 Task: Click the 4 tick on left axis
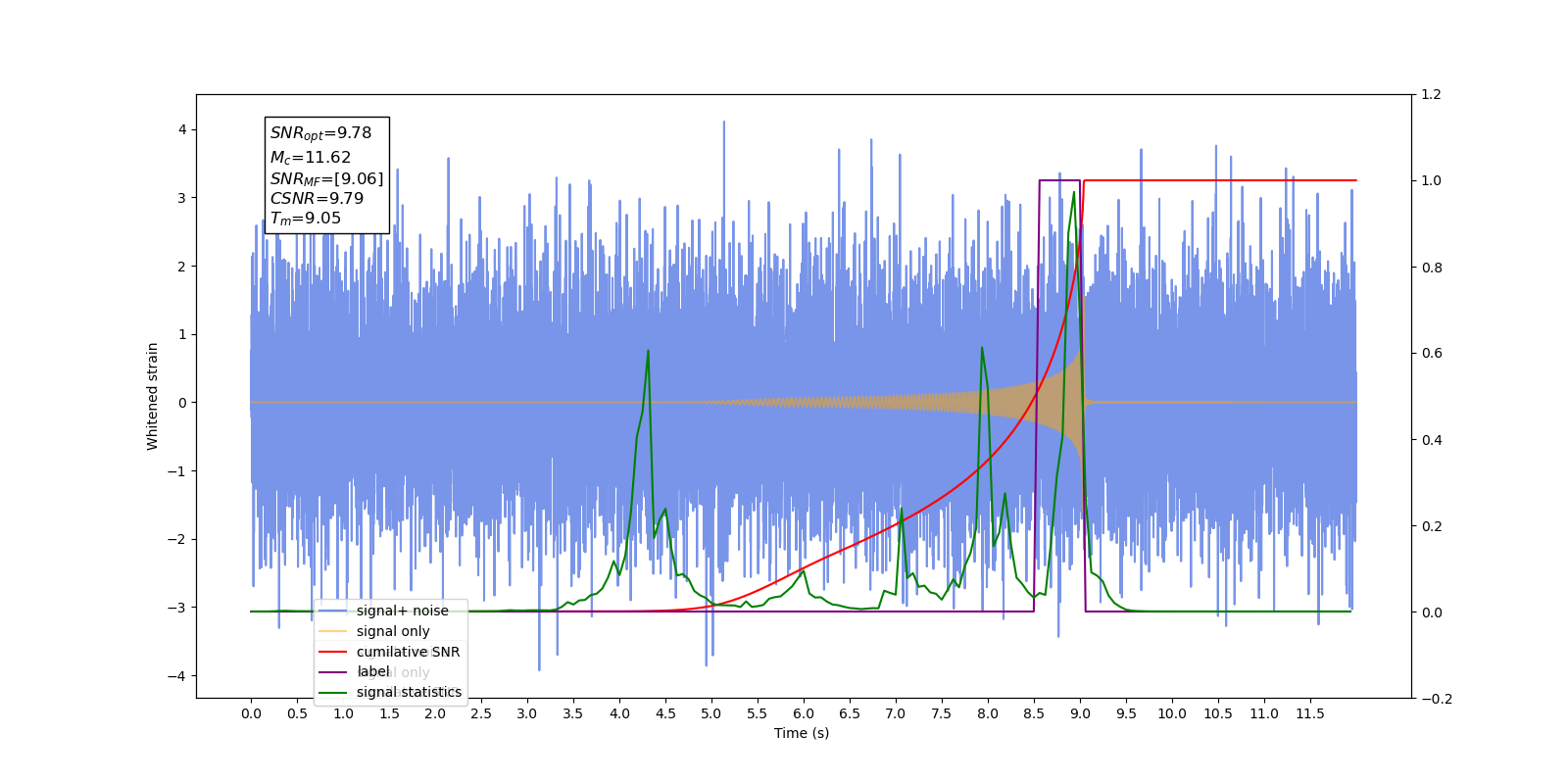[182, 129]
